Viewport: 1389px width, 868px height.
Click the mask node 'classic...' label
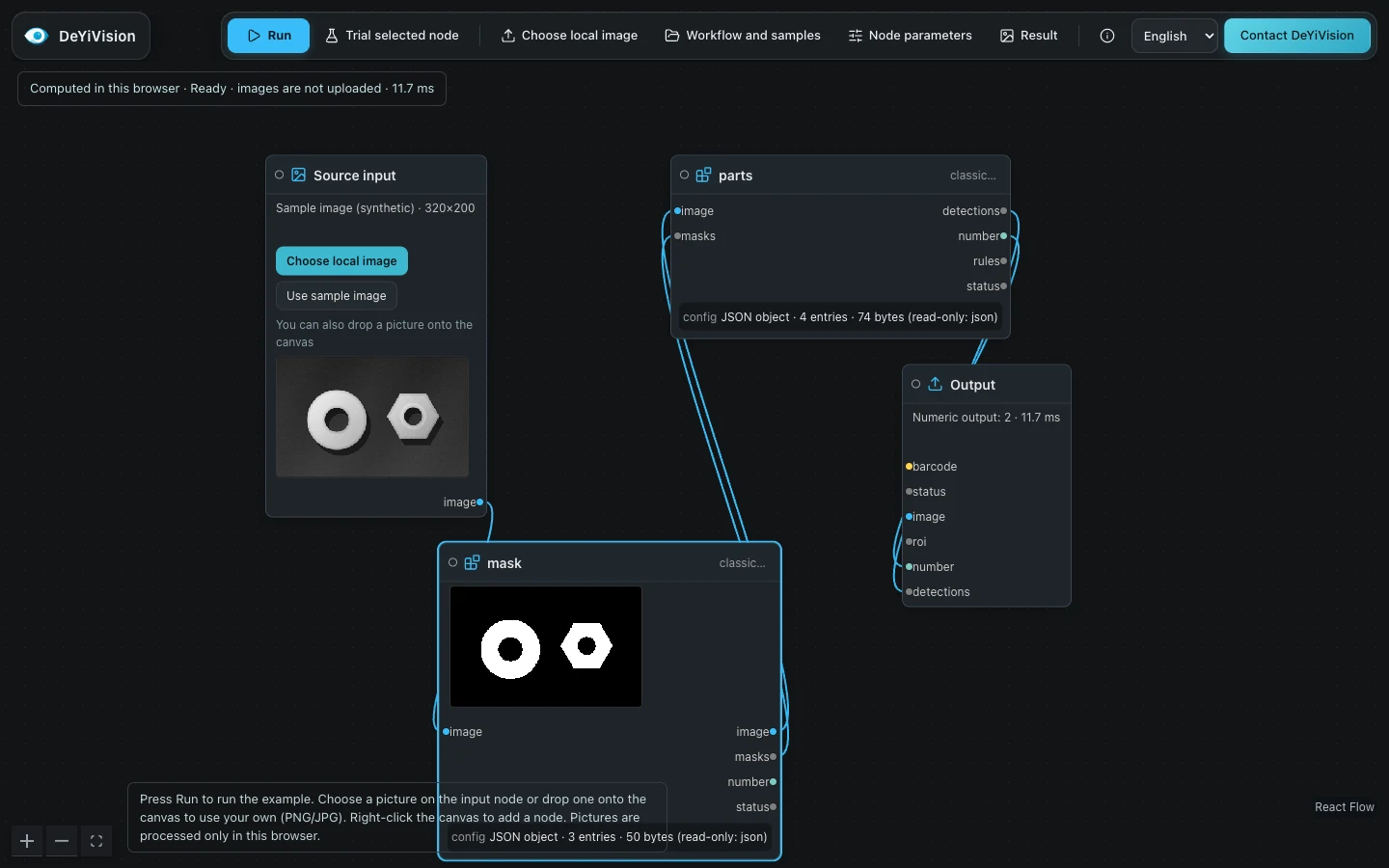coord(743,563)
